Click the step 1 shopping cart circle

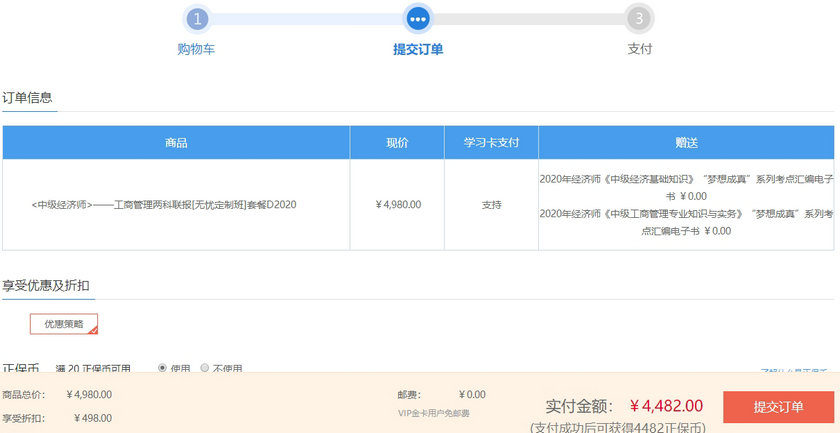point(197,19)
